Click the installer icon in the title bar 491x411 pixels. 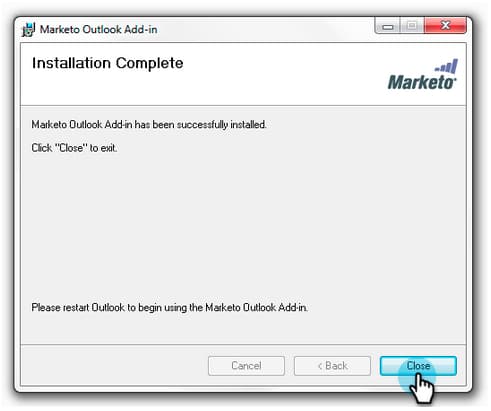click(28, 29)
